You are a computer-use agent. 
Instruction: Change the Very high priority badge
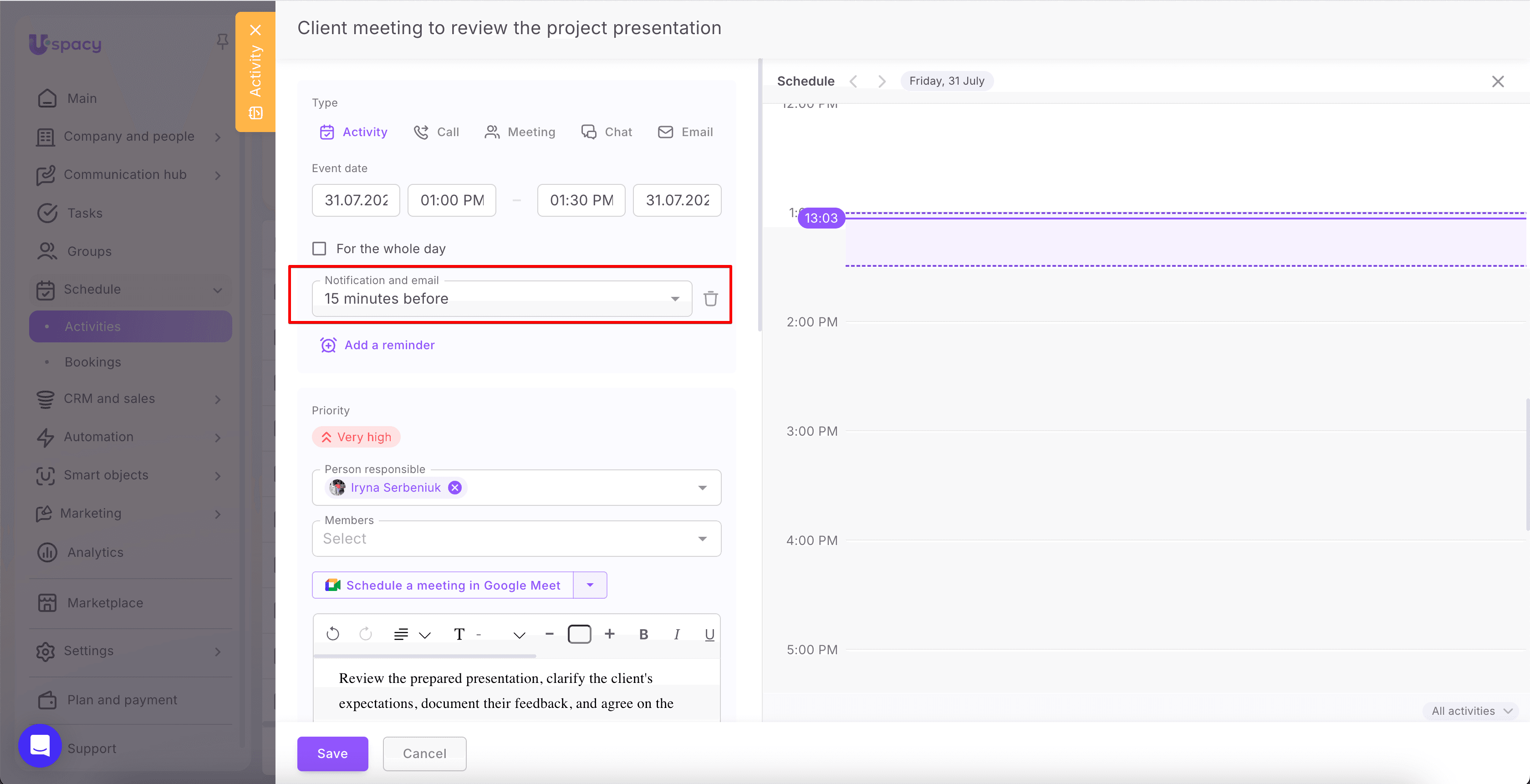pos(357,437)
